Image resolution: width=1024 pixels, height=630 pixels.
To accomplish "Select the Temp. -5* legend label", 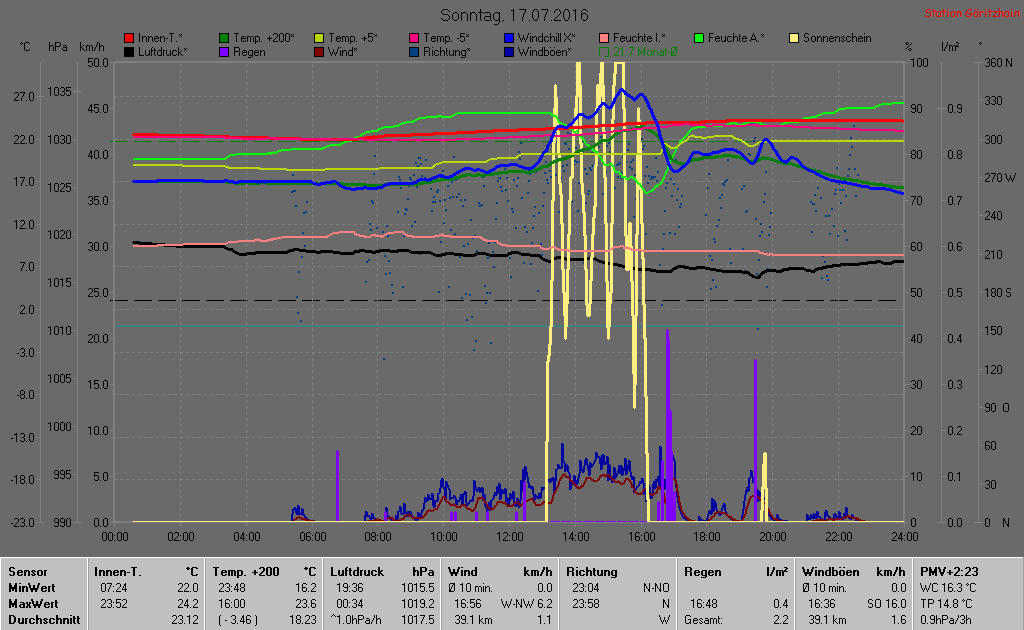I will 446,39.
